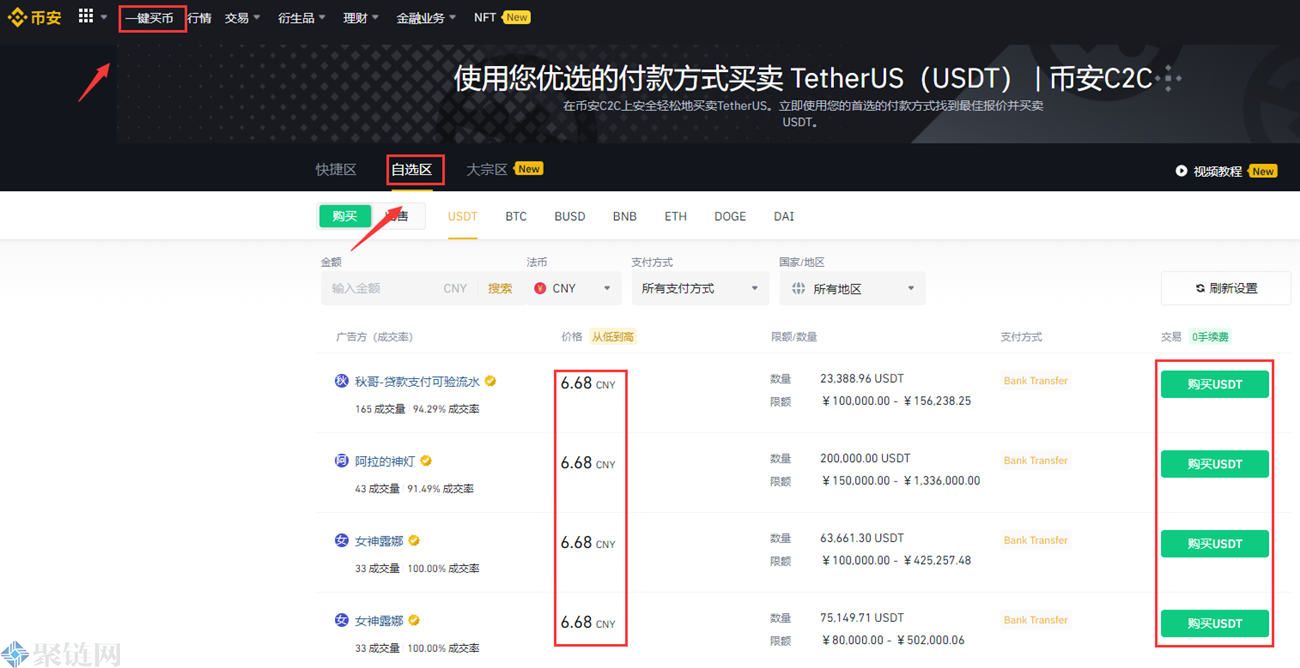Switch to the 出售 (sell) option
Viewport: 1300px width, 668px height.
tap(397, 215)
